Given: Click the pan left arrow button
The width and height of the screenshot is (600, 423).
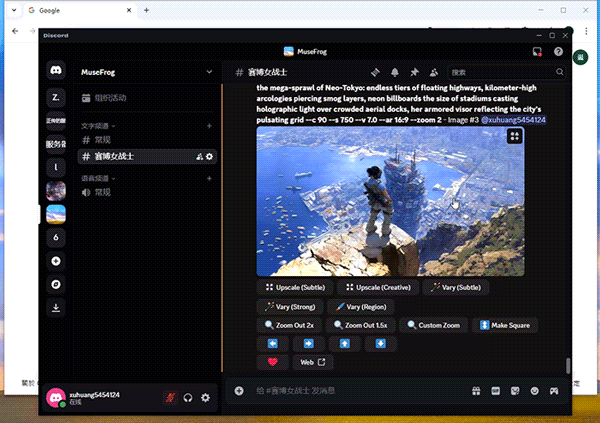Looking at the screenshot, I should (273, 344).
